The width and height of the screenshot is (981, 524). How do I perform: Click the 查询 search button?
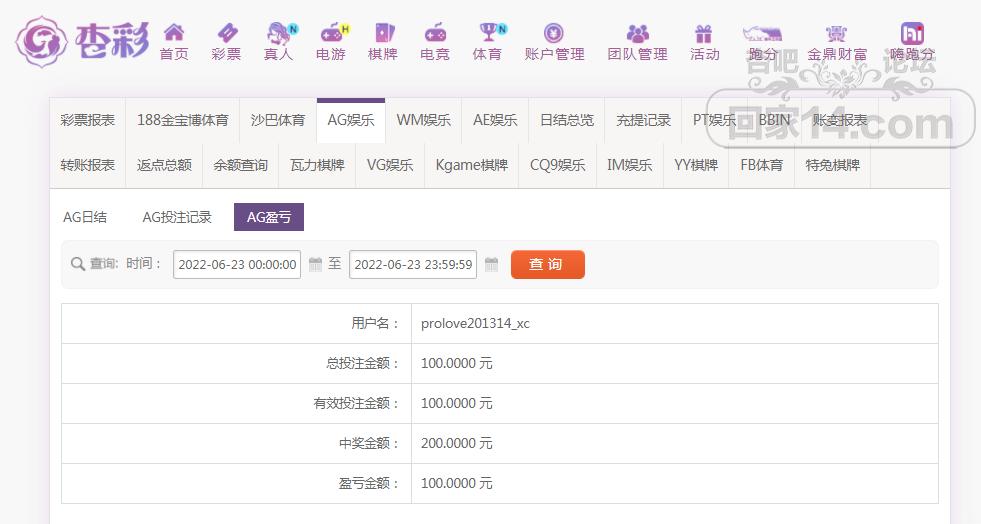click(x=547, y=265)
